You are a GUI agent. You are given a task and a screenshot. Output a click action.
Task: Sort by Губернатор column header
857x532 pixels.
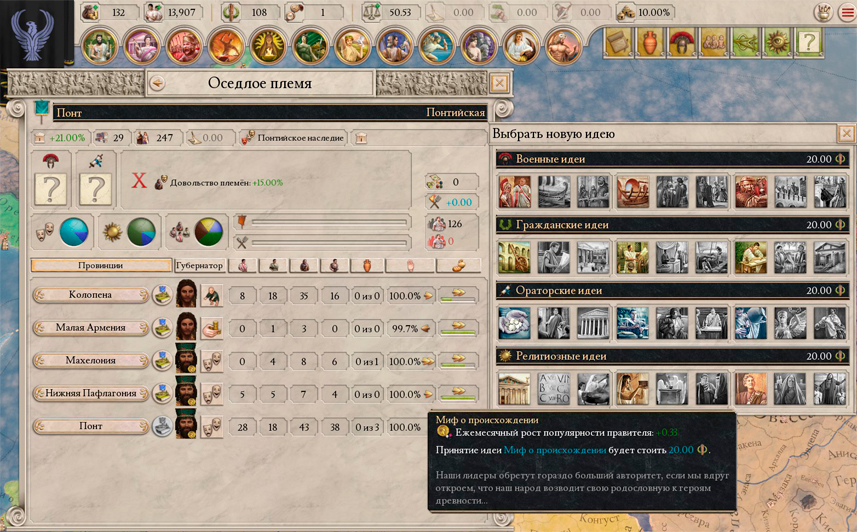(x=199, y=266)
